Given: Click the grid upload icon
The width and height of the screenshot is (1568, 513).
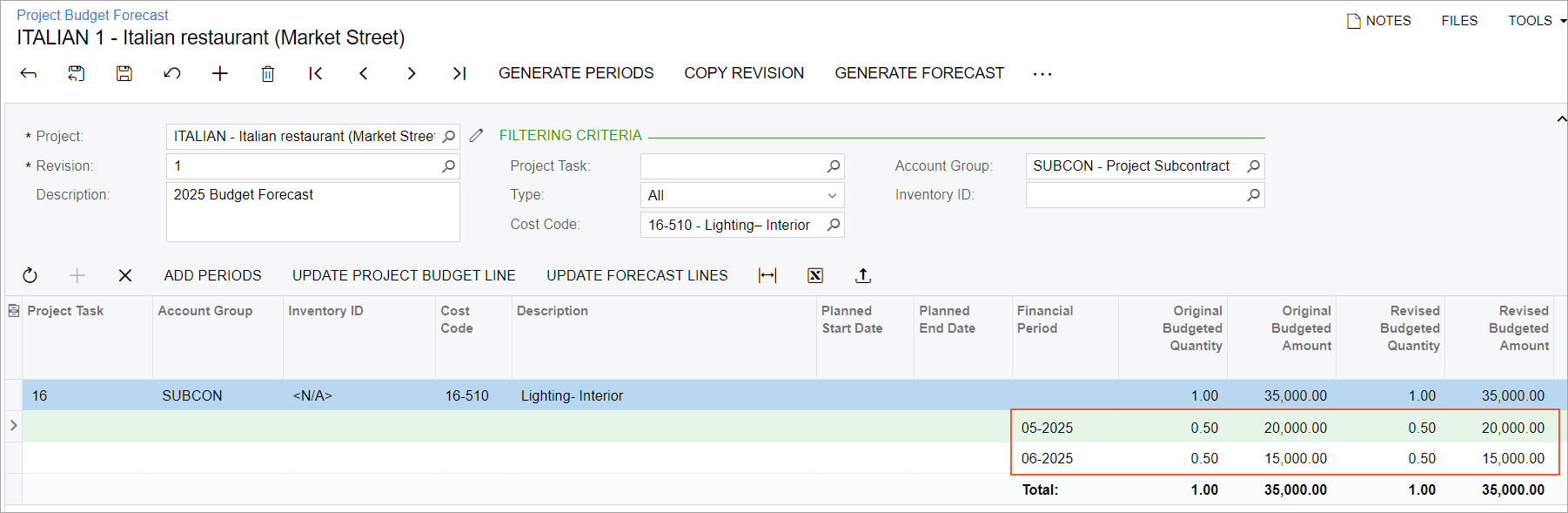Looking at the screenshot, I should pos(863,276).
